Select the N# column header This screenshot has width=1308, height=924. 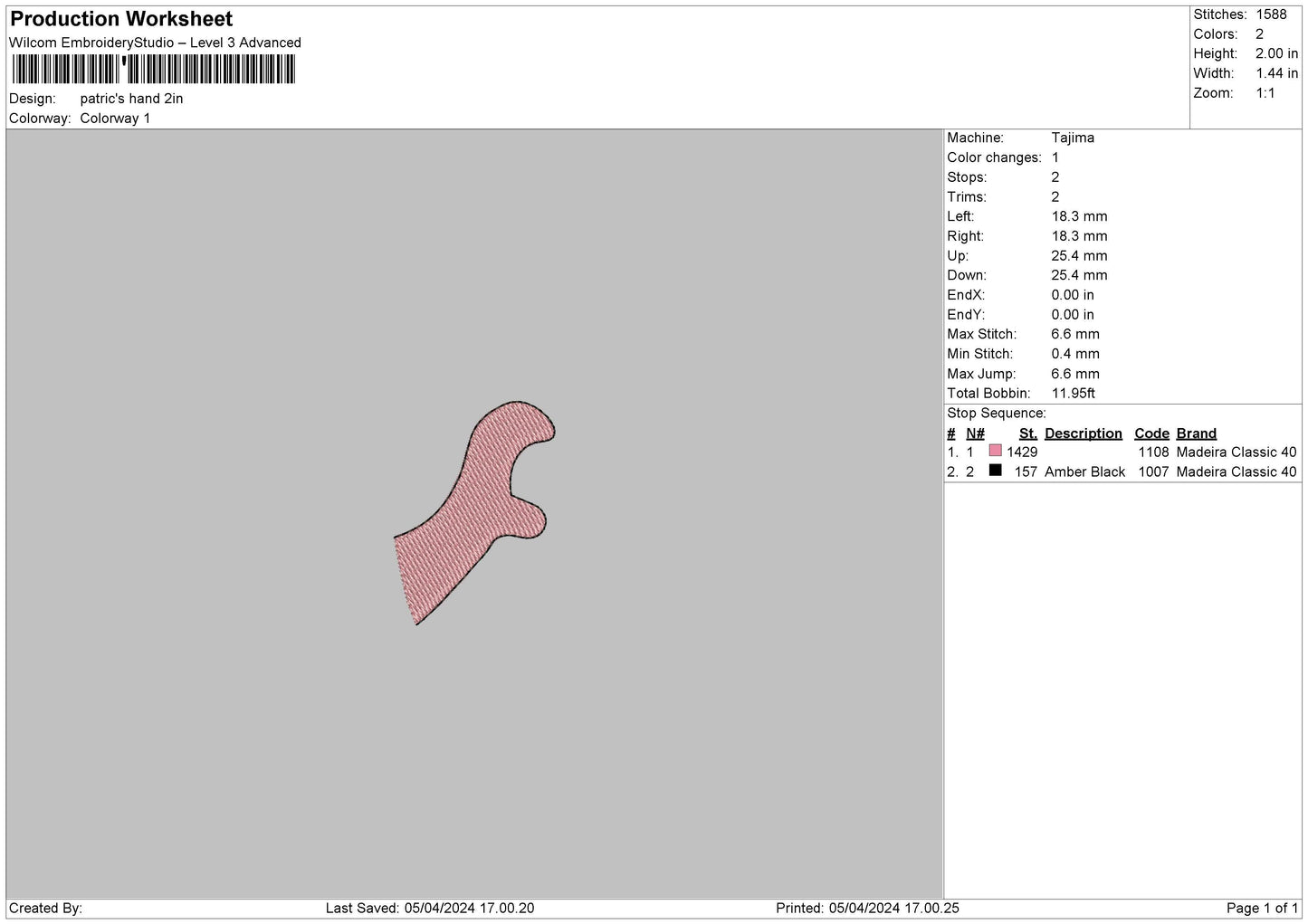click(975, 433)
